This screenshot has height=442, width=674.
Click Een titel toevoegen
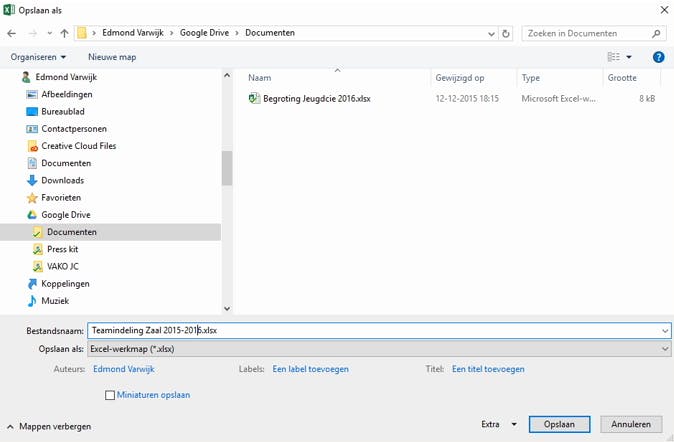coord(488,369)
